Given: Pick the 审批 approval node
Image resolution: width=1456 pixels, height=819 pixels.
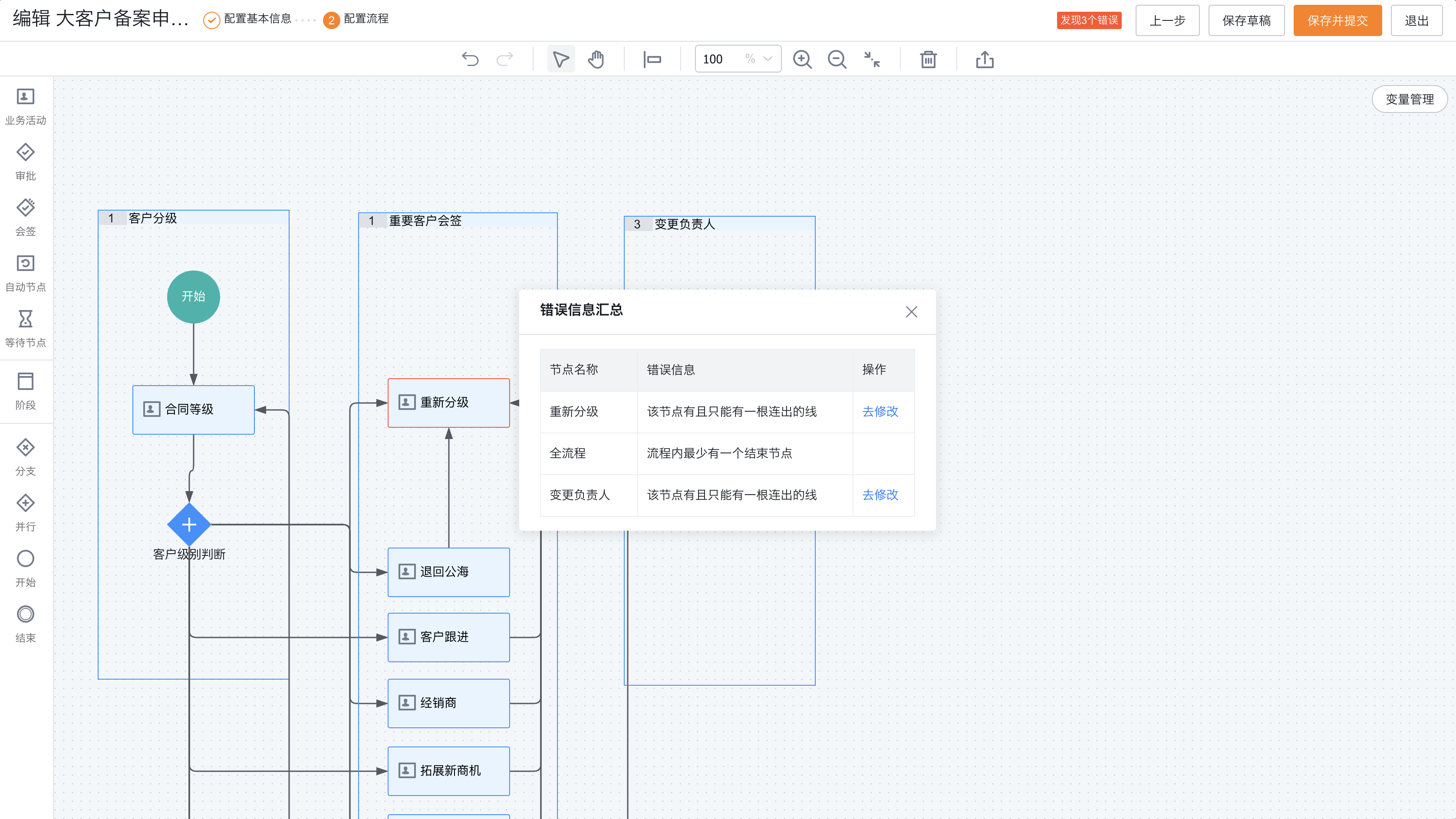Looking at the screenshot, I should [26, 162].
